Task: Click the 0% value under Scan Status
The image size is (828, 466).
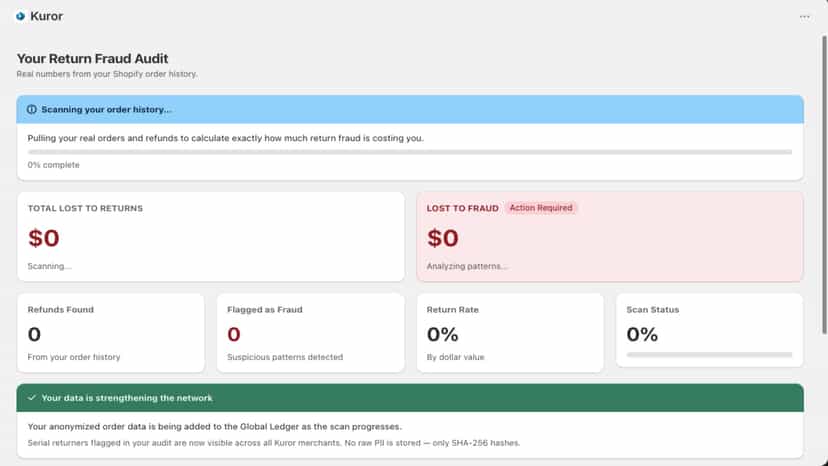Action: pyautogui.click(x=642, y=334)
